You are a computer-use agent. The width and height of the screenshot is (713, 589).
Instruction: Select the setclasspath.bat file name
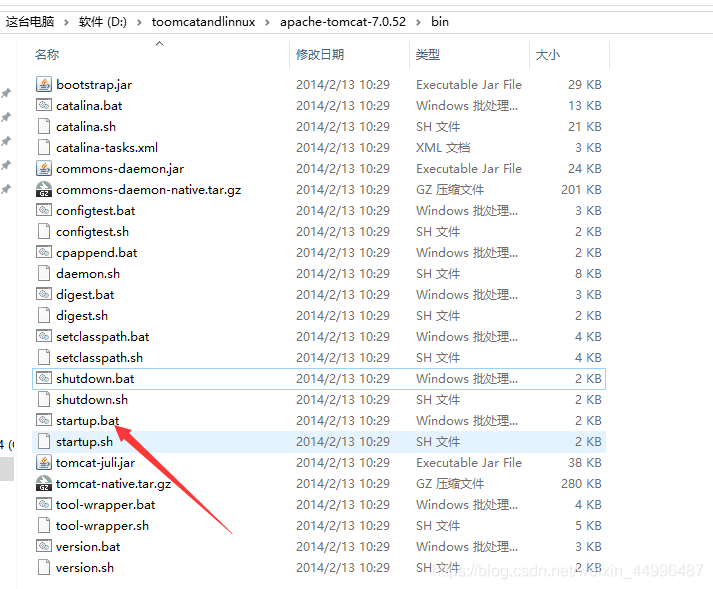(x=102, y=337)
